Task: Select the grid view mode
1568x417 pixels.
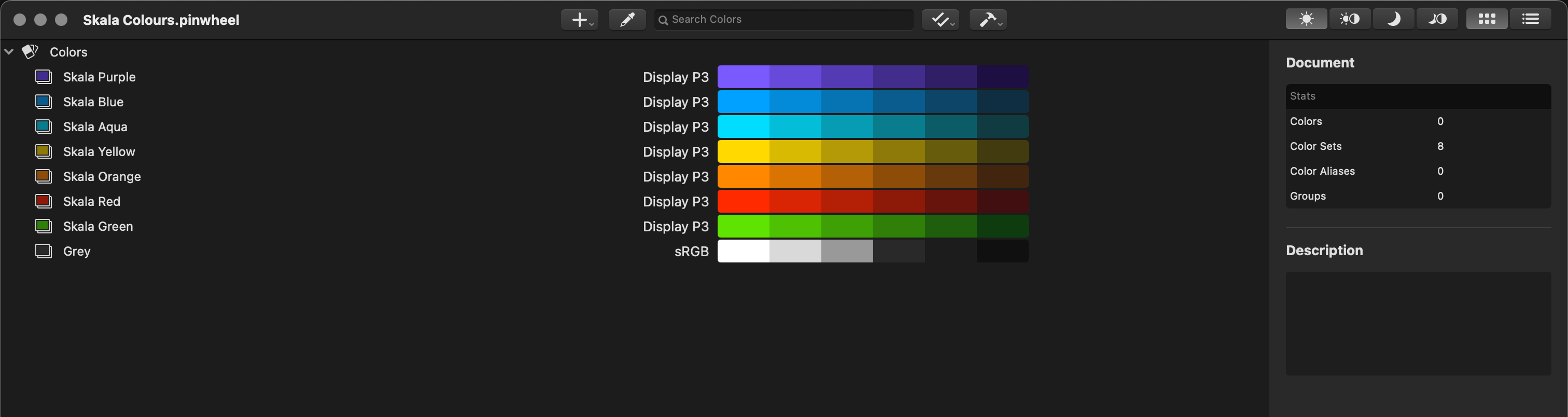Action: point(1487,20)
